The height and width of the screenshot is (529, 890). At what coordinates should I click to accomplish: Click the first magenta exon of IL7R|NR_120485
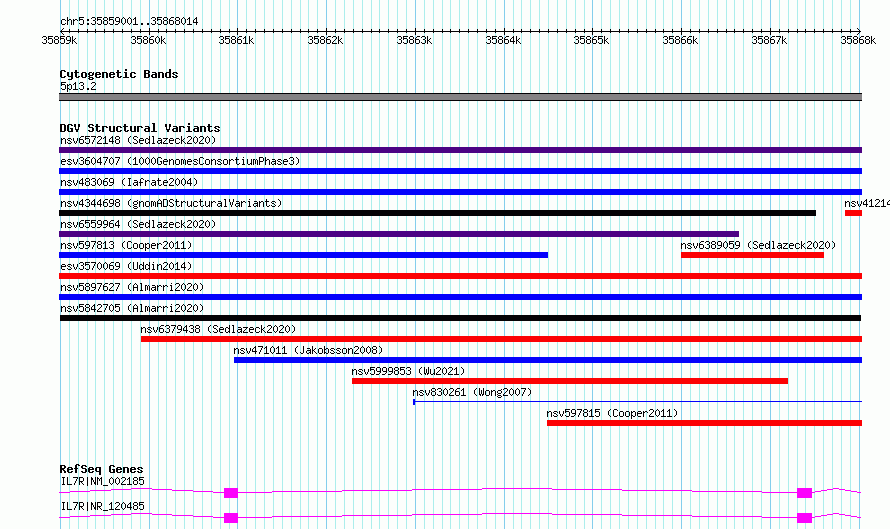[x=230, y=518]
